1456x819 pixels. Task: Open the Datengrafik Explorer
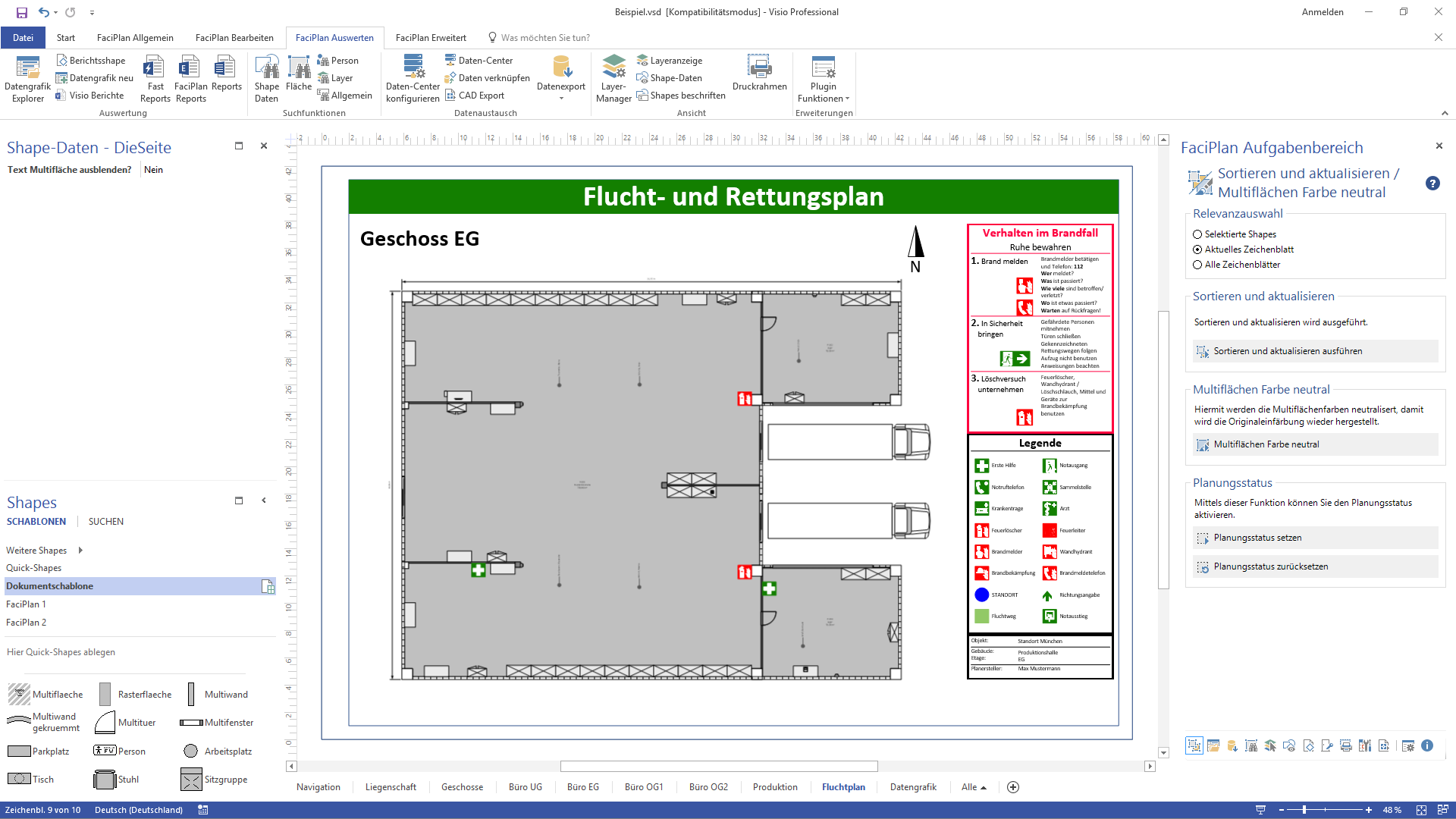[x=27, y=79]
